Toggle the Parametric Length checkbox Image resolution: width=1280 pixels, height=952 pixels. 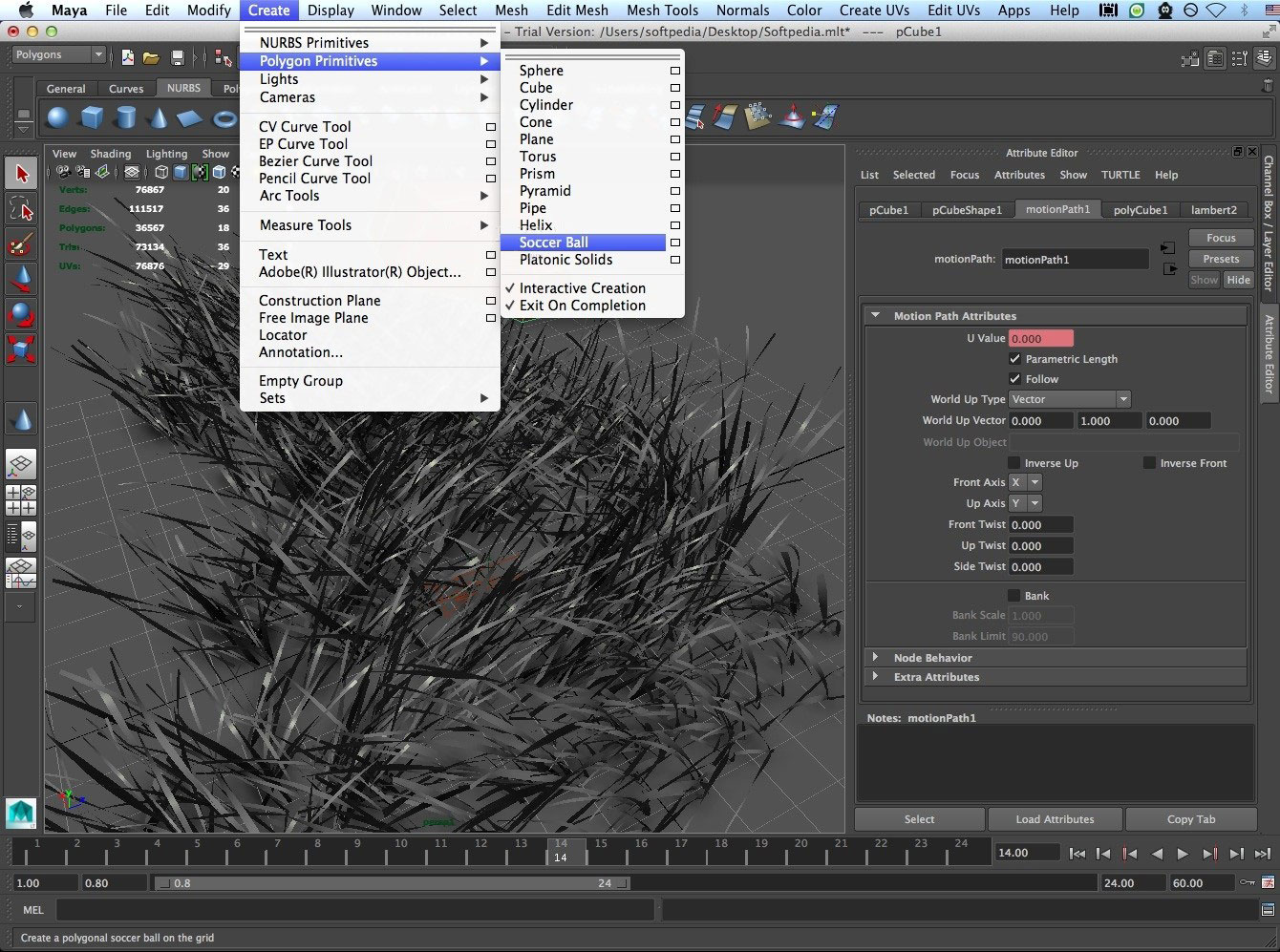click(1014, 359)
